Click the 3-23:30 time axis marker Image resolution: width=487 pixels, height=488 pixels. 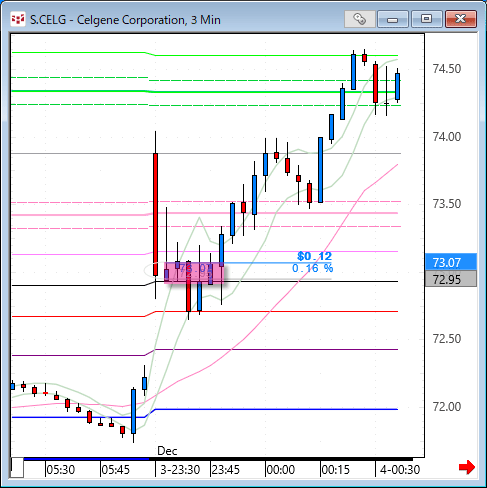click(x=180, y=470)
